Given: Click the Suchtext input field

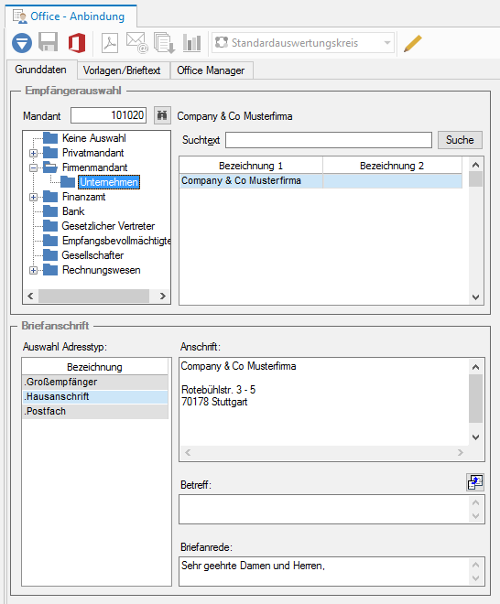Looking at the screenshot, I should point(329,140).
